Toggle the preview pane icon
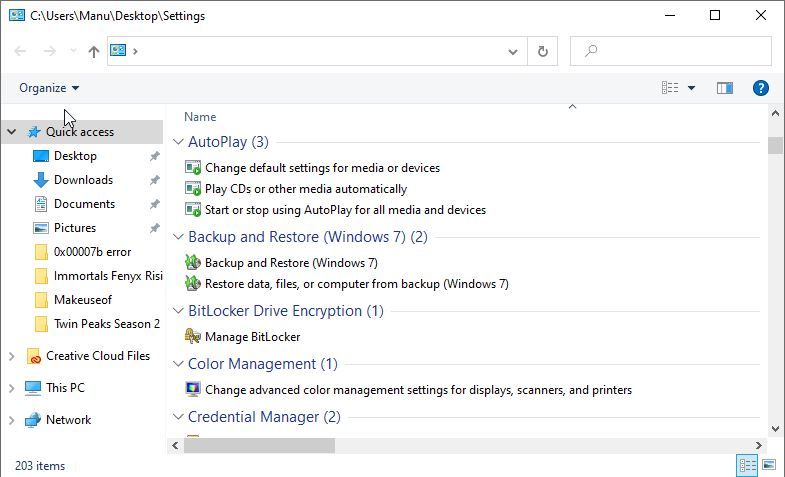785x477 pixels. pyautogui.click(x=725, y=88)
